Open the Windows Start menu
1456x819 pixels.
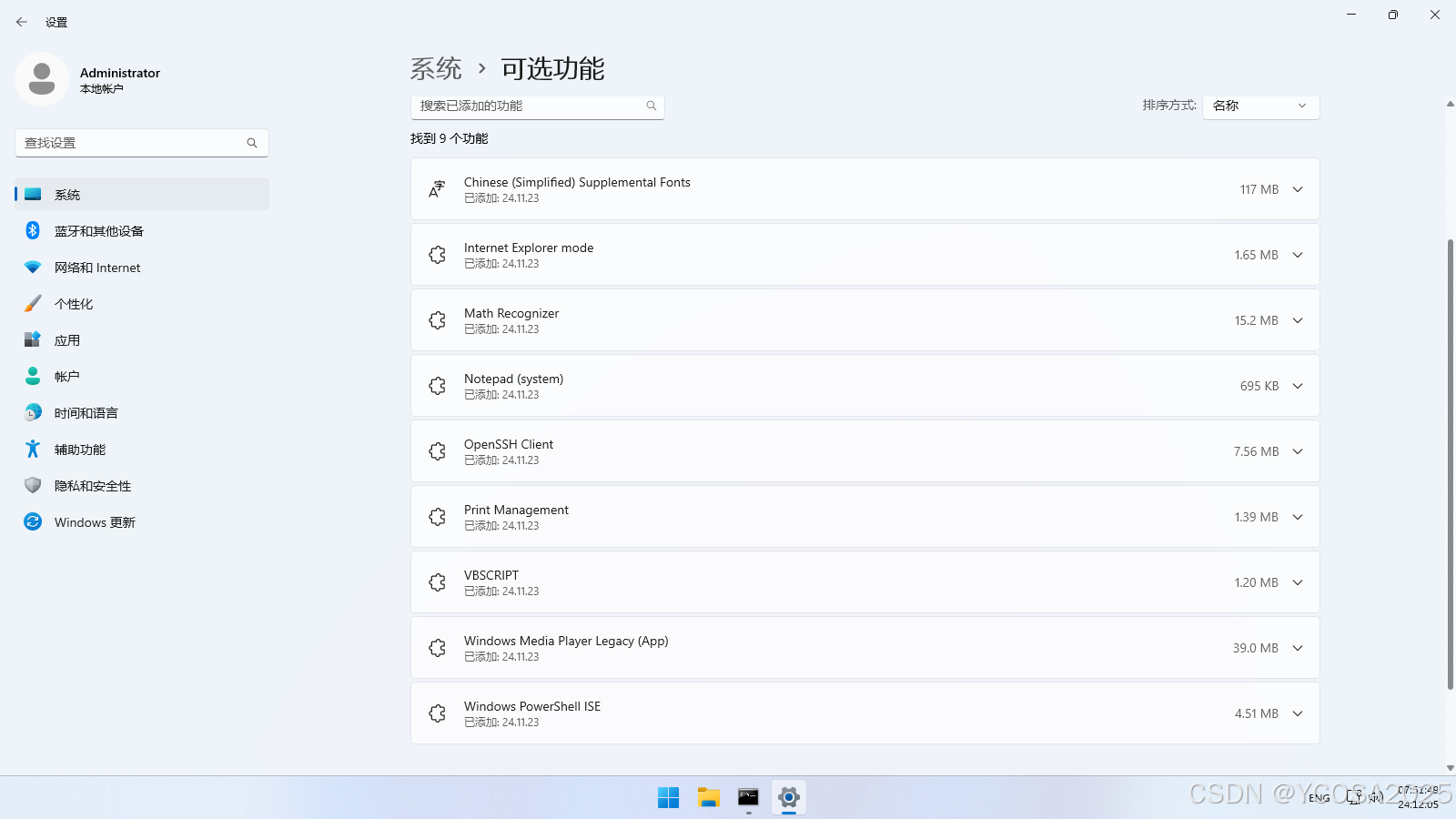pyautogui.click(x=668, y=797)
